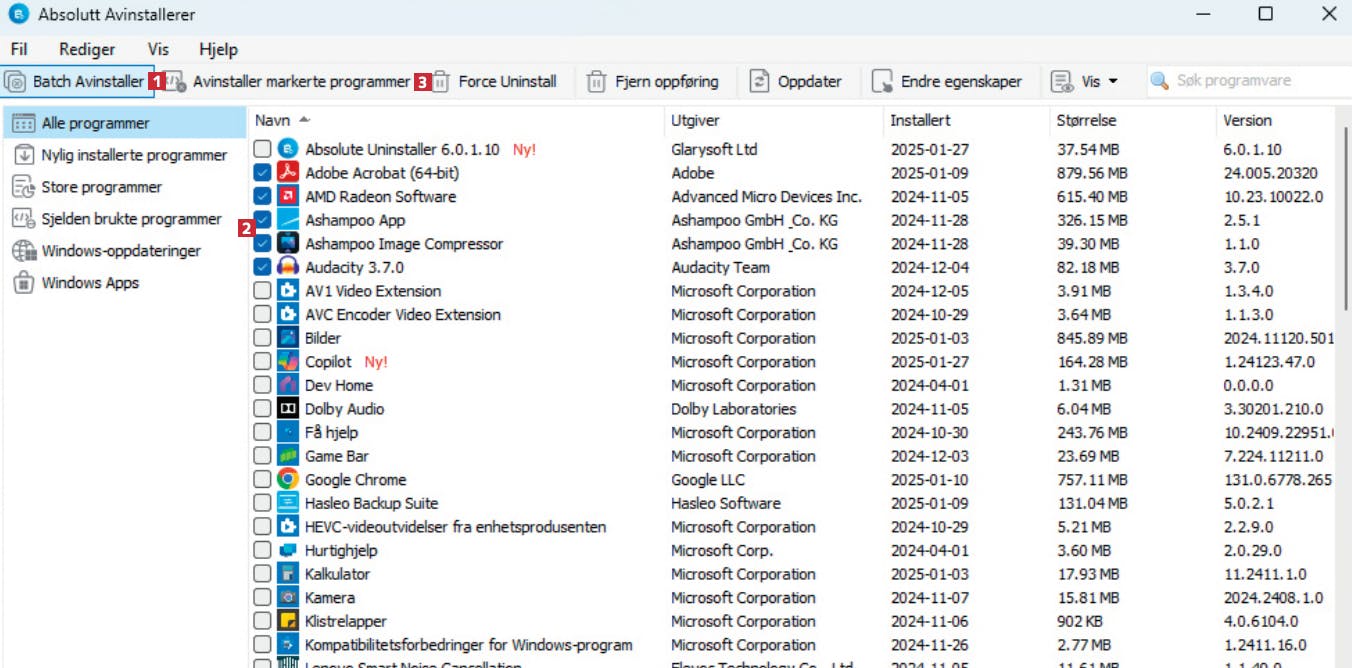
Task: Click the Oppdater refresh icon
Action: 760,82
